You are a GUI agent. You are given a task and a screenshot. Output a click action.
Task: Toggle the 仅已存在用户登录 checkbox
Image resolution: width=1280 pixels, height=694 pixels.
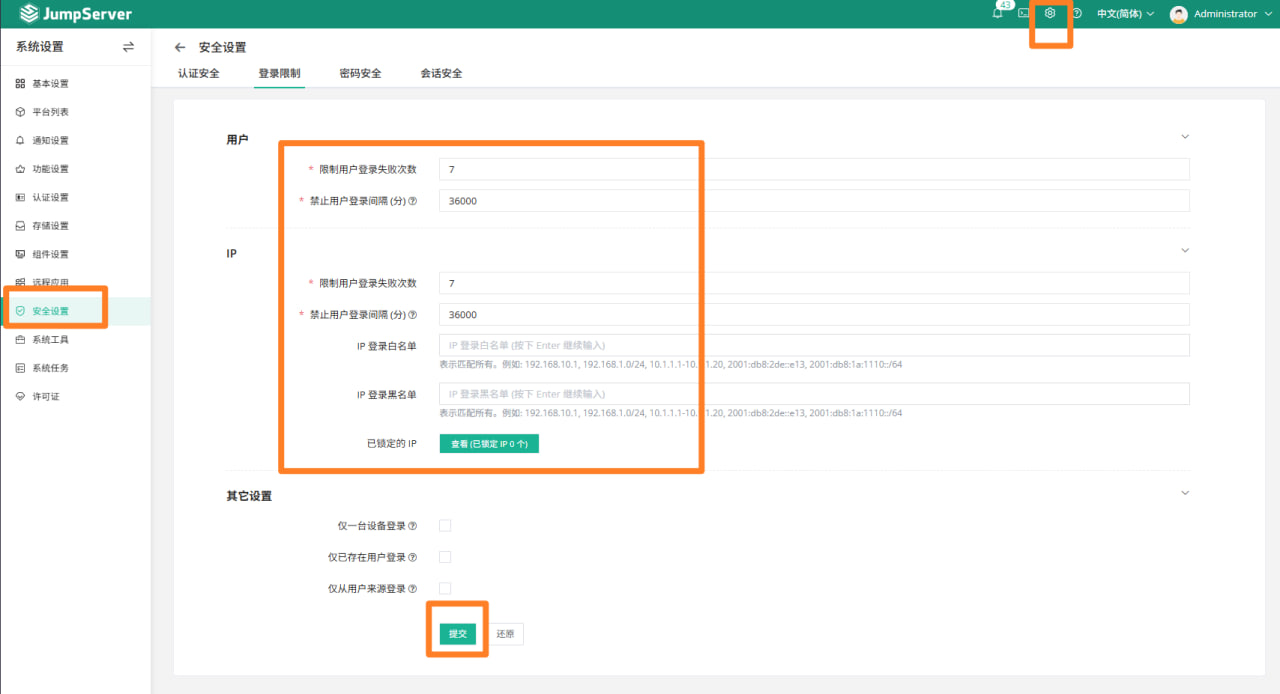(x=445, y=557)
